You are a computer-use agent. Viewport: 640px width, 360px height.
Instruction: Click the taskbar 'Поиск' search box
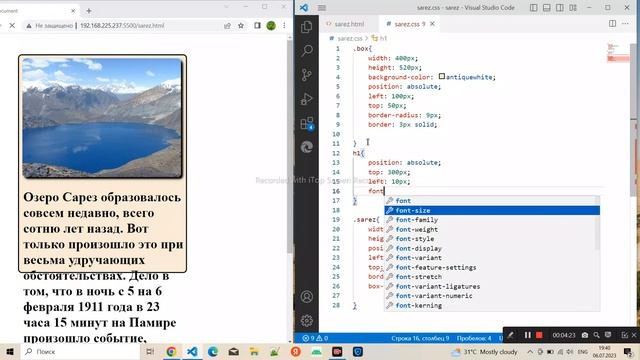pyautogui.click(x=81, y=351)
